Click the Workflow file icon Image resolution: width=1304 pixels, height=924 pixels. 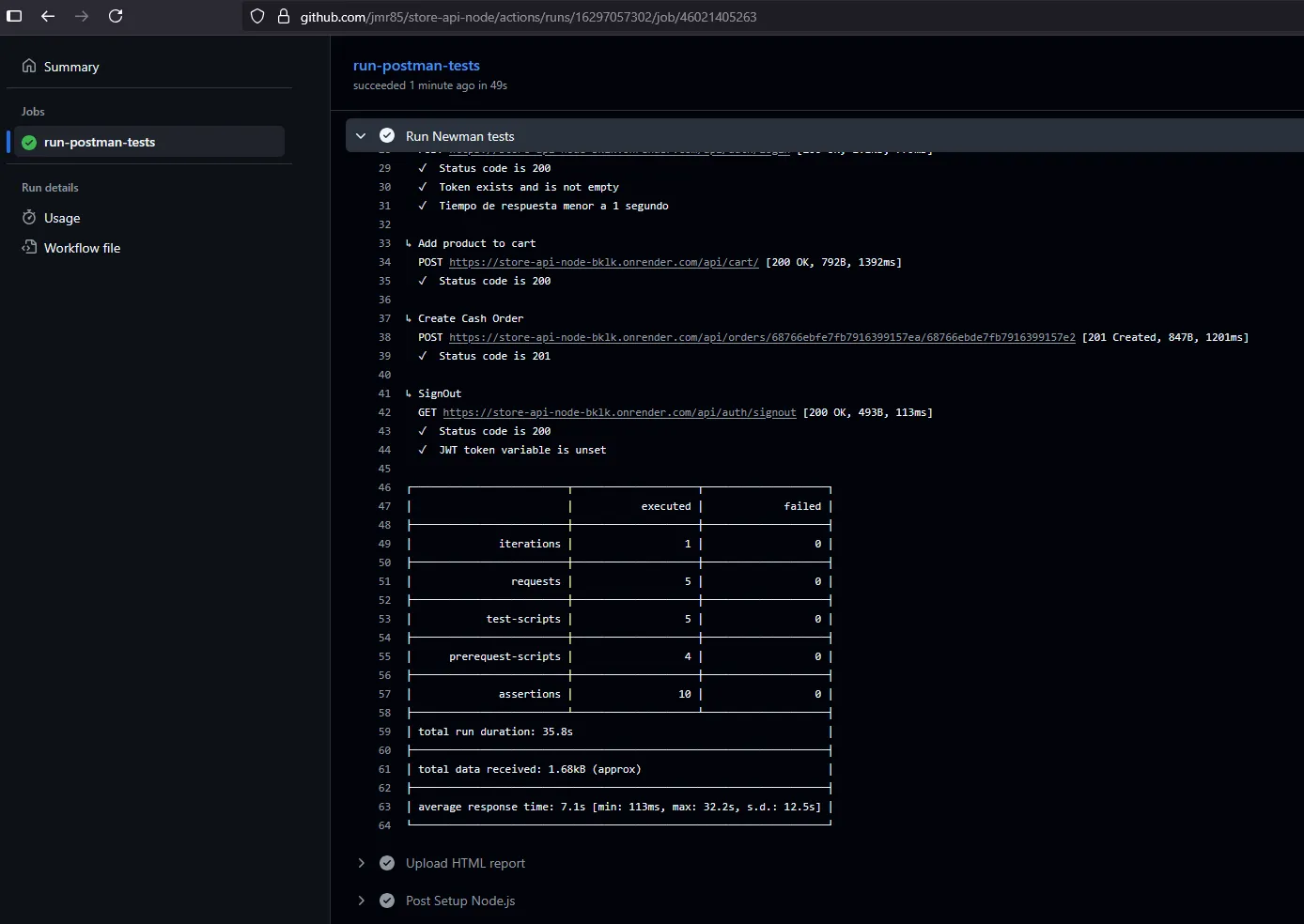[29, 247]
